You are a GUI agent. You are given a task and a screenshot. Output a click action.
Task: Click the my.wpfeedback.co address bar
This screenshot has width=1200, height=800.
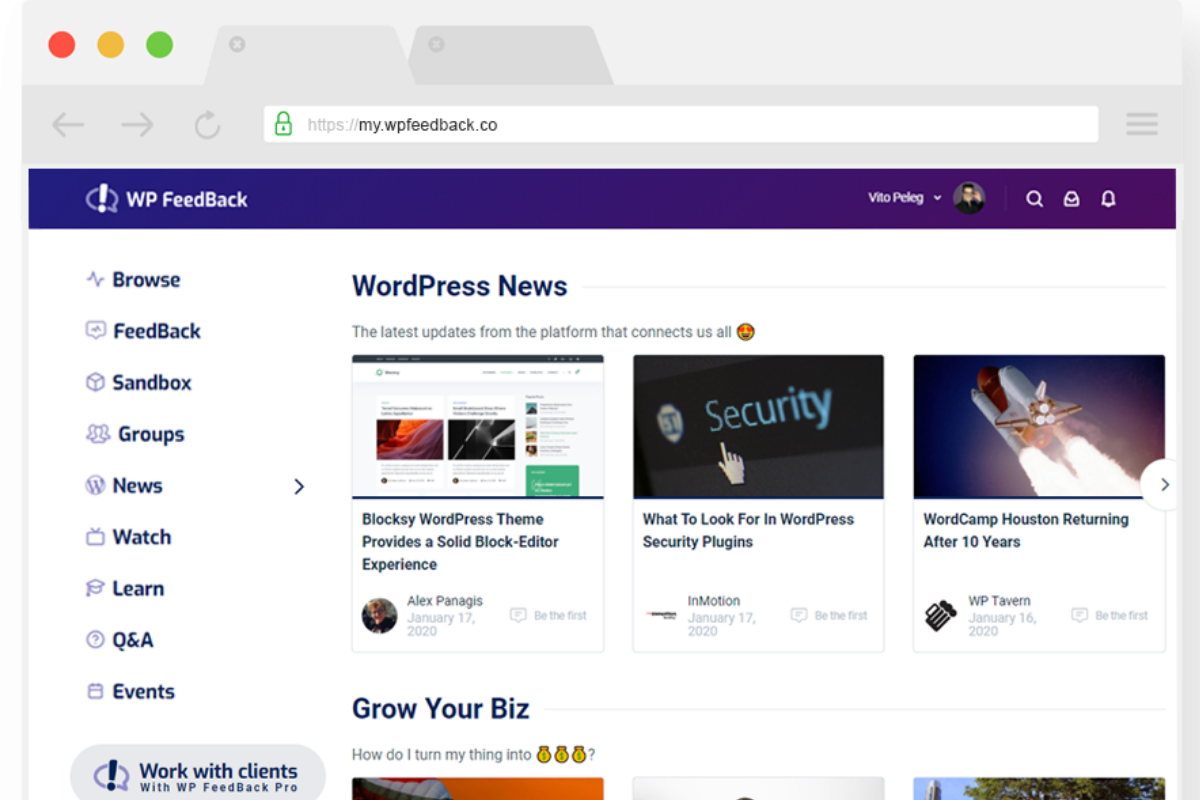(681, 125)
